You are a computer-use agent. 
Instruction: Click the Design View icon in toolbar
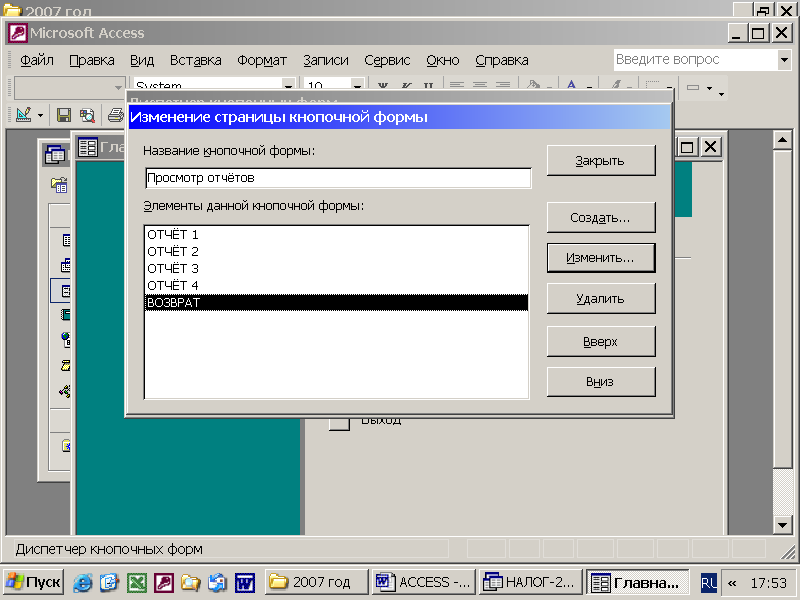click(23, 115)
